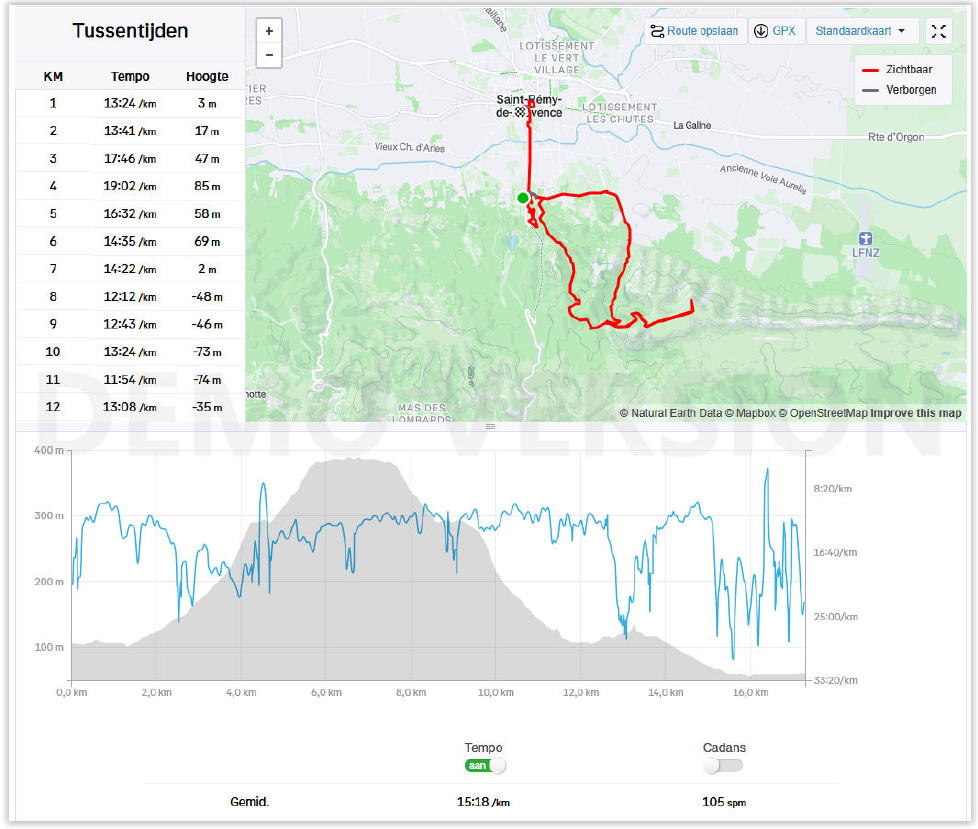This screenshot has width=978, height=829.
Task: Zoom in on the map with plus button
Action: click(x=269, y=31)
